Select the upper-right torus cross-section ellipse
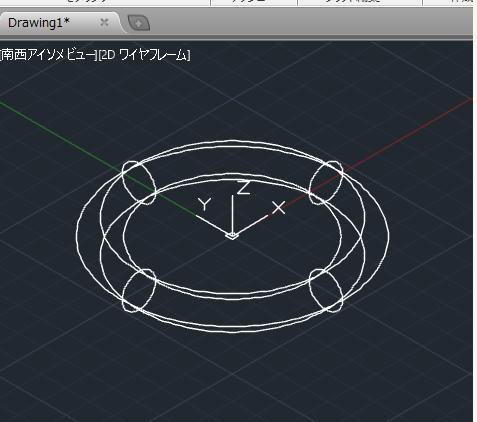 [326, 183]
